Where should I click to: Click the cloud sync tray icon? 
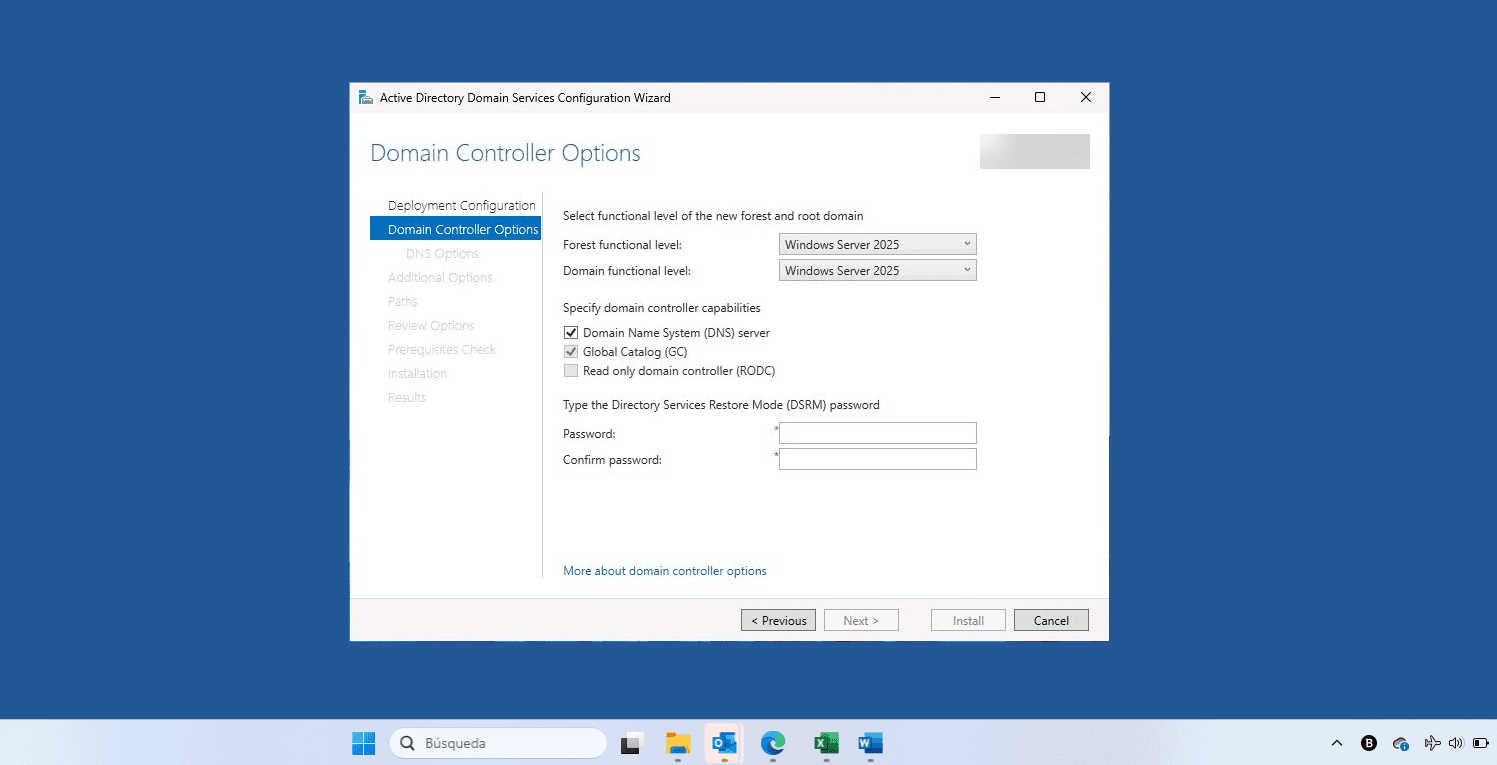coord(1401,743)
